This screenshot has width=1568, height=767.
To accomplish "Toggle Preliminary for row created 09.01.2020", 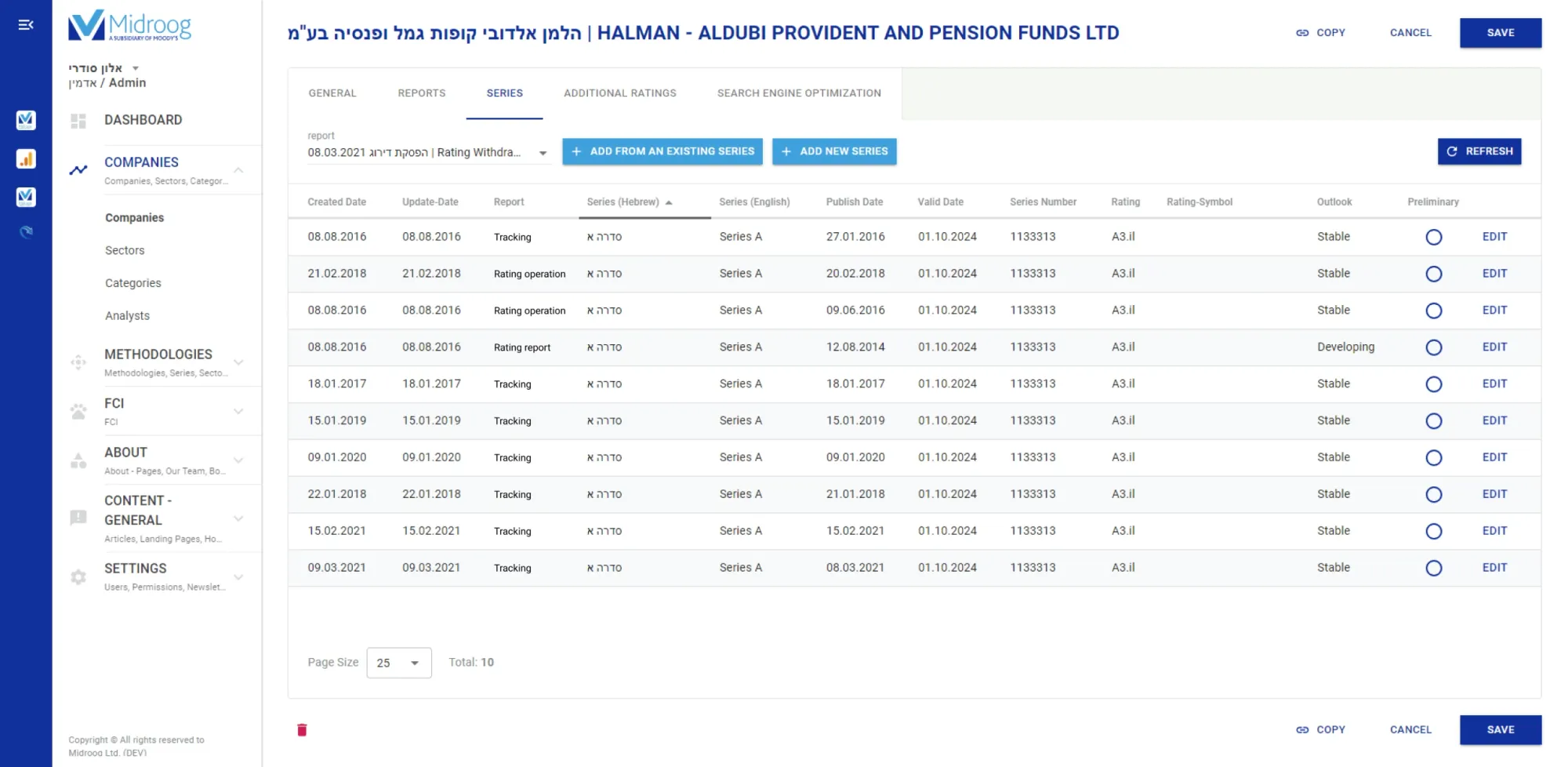I will tap(1434, 458).
